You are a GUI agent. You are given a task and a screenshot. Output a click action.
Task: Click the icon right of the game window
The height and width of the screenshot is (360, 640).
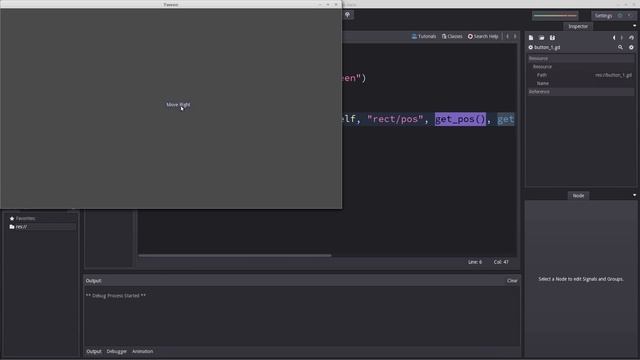(x=347, y=15)
